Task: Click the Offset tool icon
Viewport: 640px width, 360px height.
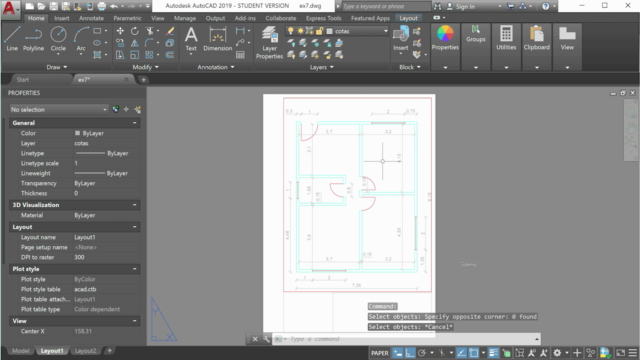Action: tap(170, 55)
